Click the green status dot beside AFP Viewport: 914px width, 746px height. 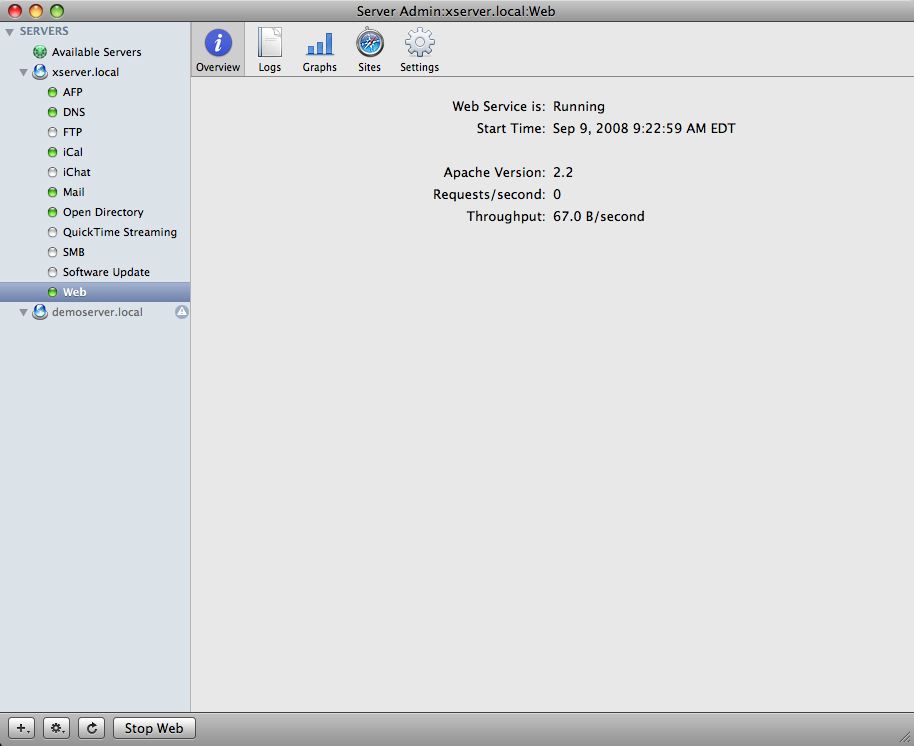[52, 92]
